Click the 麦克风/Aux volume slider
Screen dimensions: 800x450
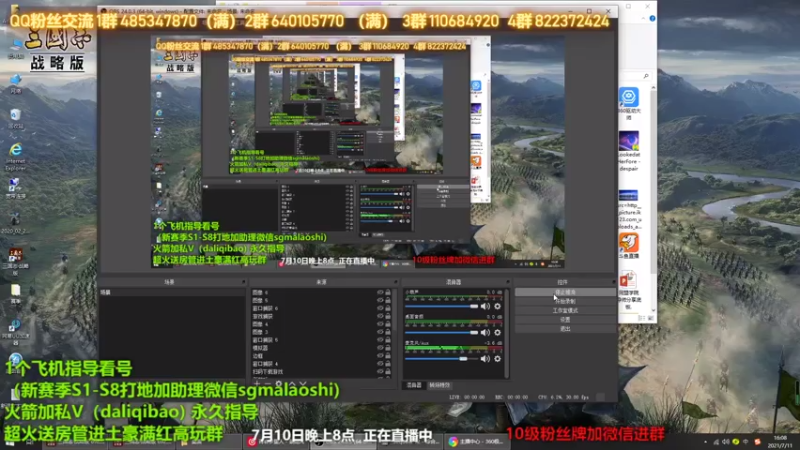coord(441,359)
